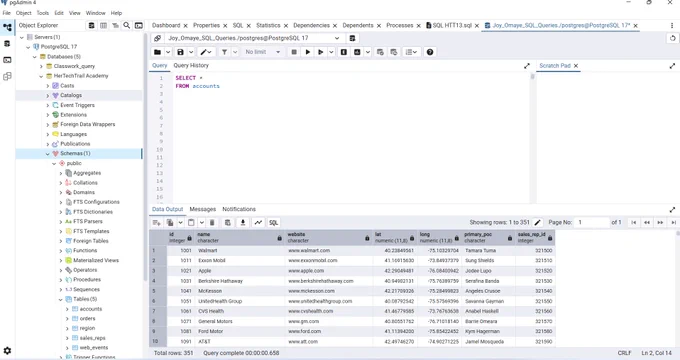Click the Paste rows clipboard icon
Viewport: 680px width, 360px height.
pos(191,223)
